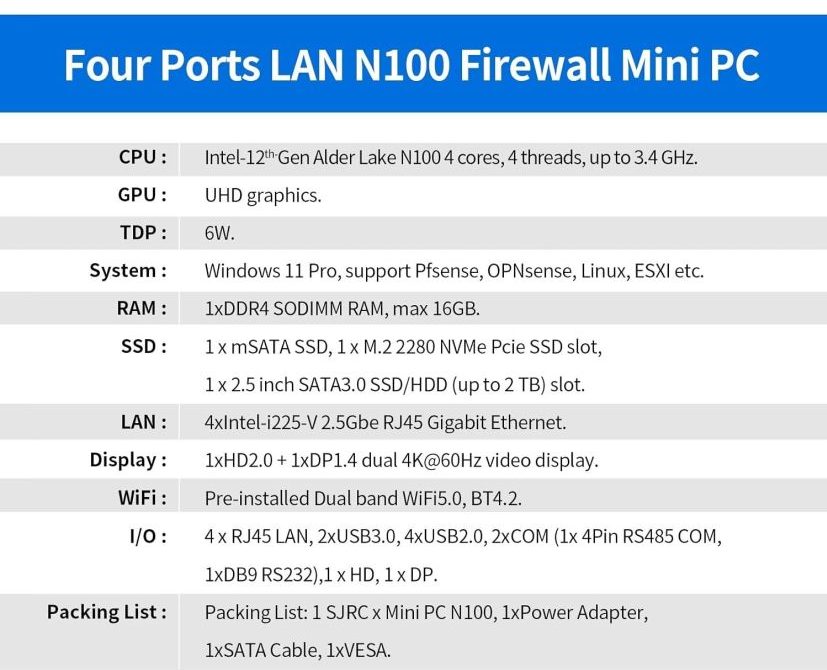Screen dimensions: 827x670
Task: Click the DDR4 SODIMM RAM specification
Action: coord(342,309)
